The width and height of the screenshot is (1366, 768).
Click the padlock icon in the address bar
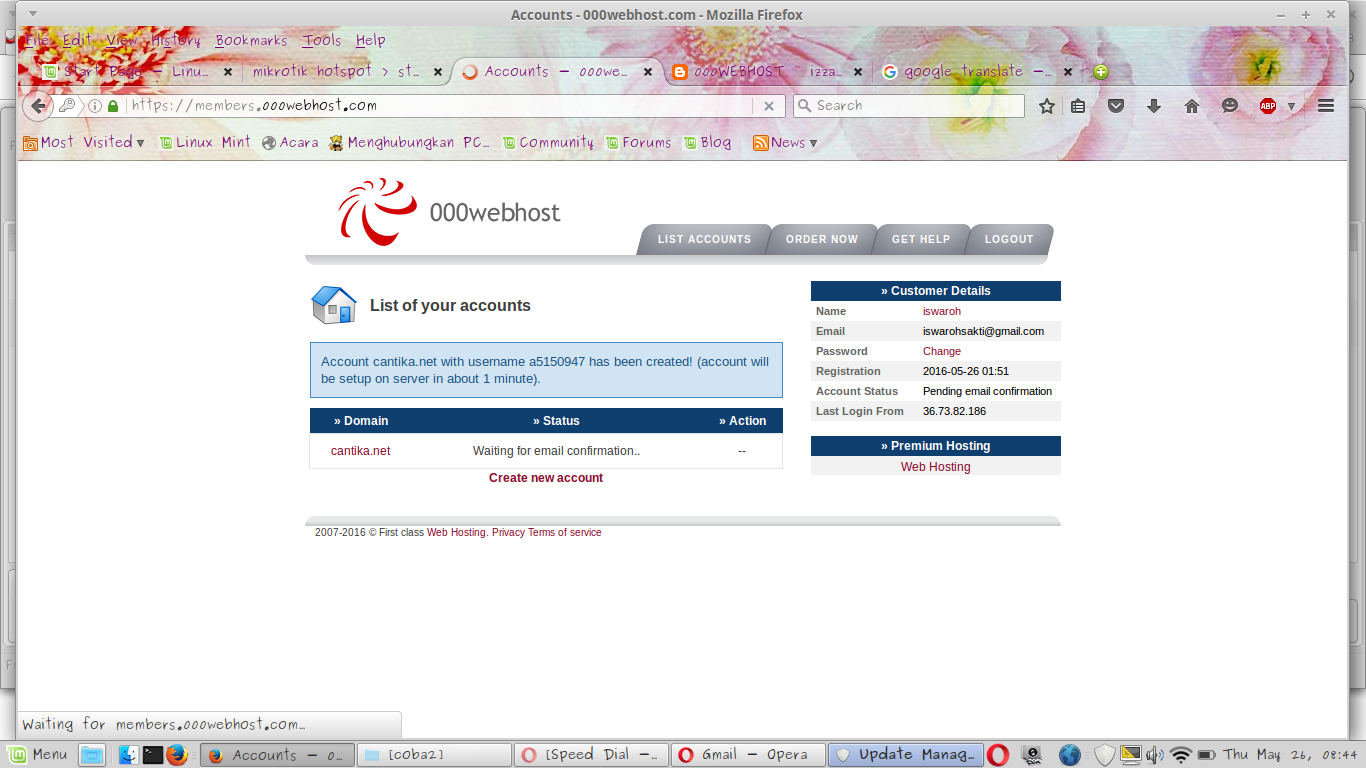click(112, 105)
